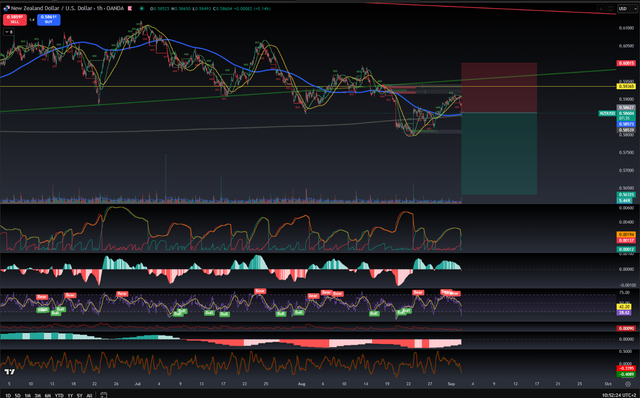This screenshot has height=398, width=640.
Task: Select the 1D date range
Action: [x=8, y=395]
